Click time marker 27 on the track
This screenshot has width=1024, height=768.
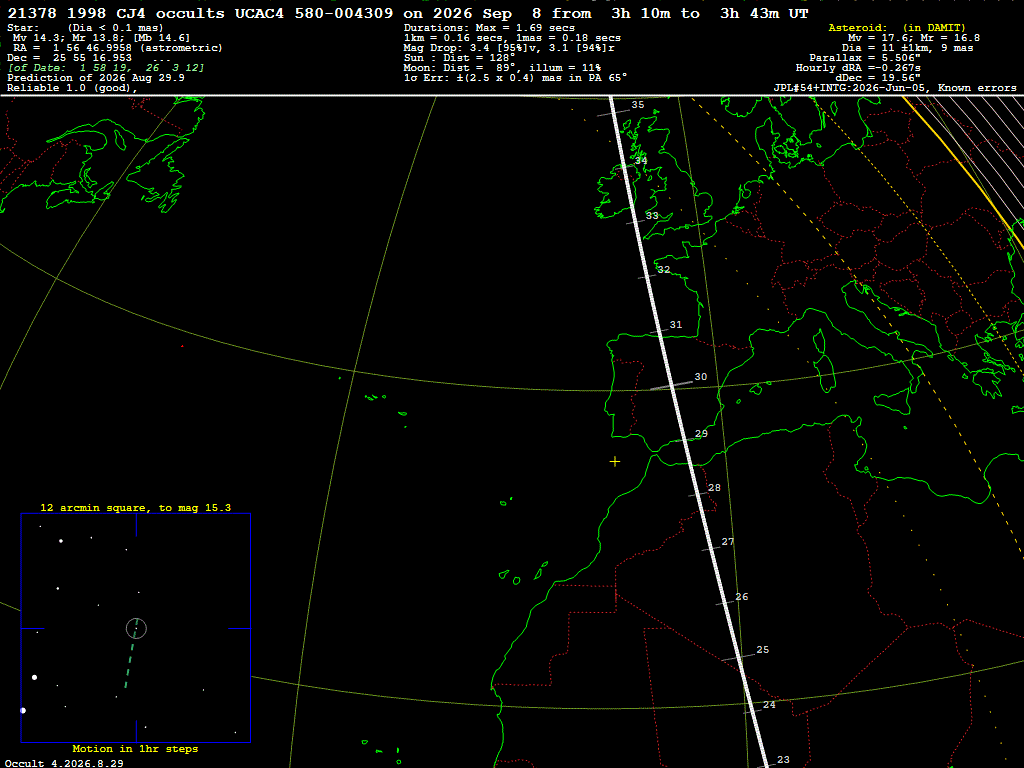pyautogui.click(x=728, y=541)
